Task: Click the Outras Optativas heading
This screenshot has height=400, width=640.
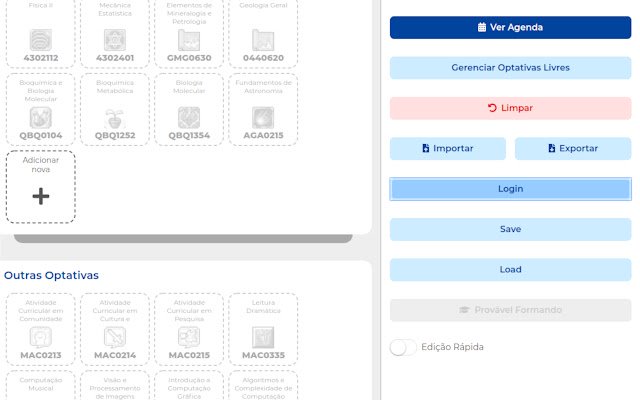Action: click(51, 276)
